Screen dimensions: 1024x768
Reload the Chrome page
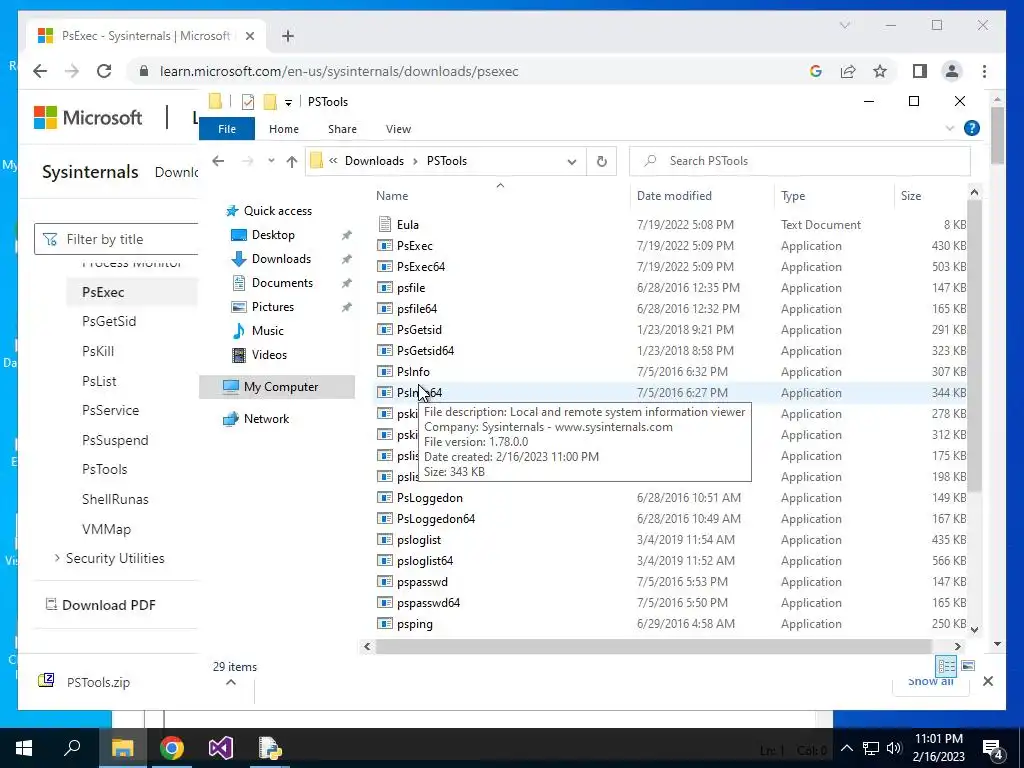coord(104,71)
